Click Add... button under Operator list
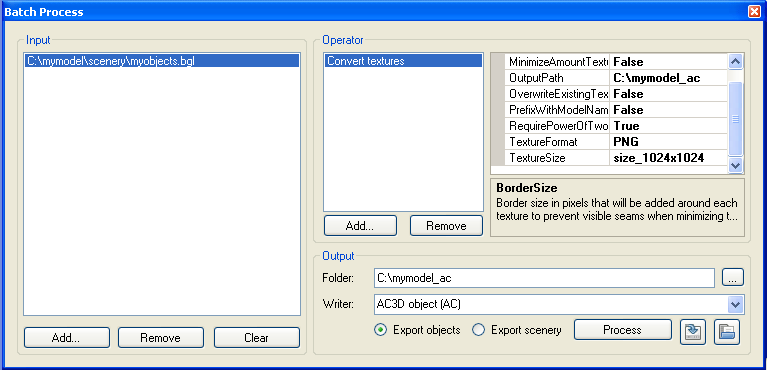The image size is (767, 370). (x=360, y=226)
